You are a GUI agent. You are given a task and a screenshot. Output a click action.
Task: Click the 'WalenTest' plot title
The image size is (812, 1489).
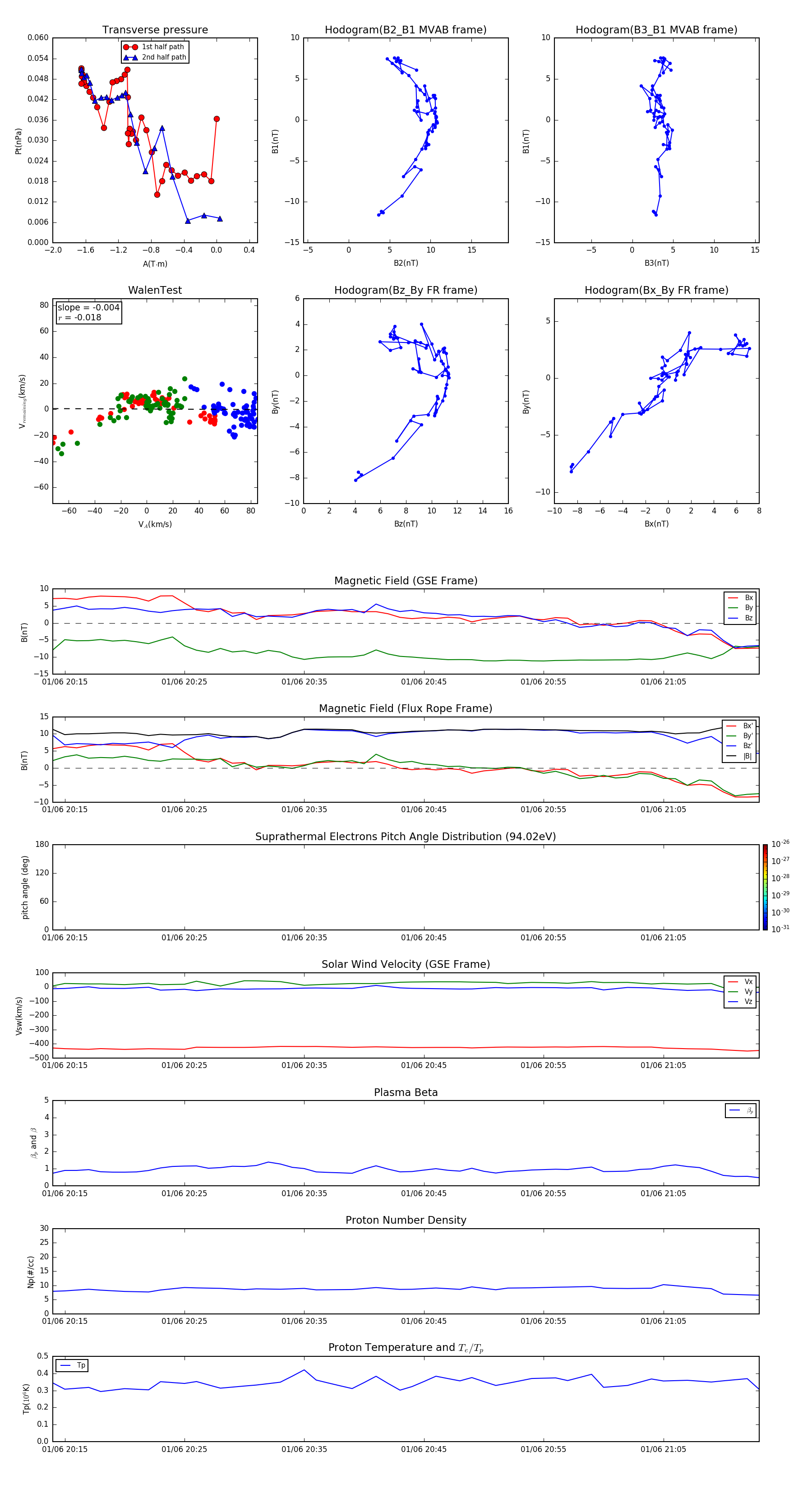point(155,290)
